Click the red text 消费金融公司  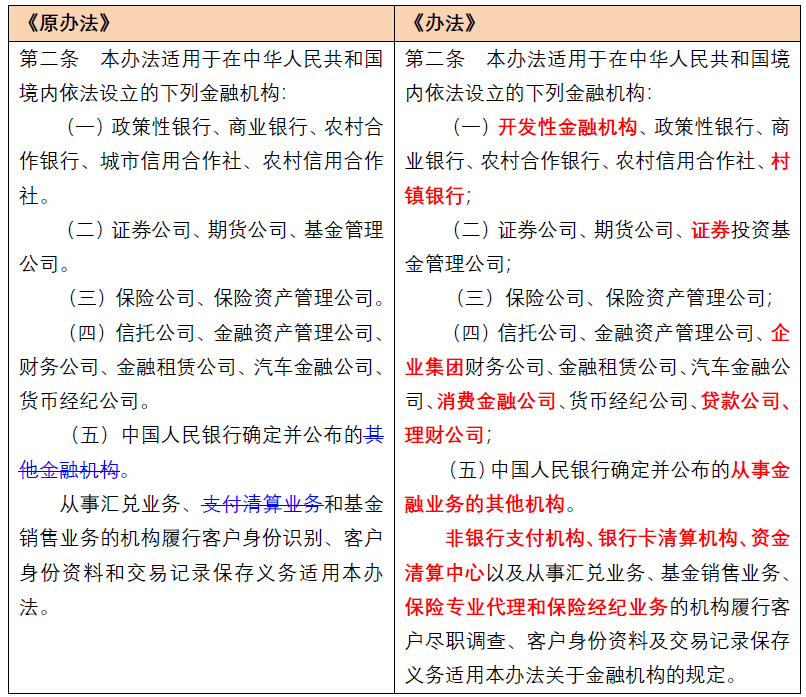[x=496, y=401]
